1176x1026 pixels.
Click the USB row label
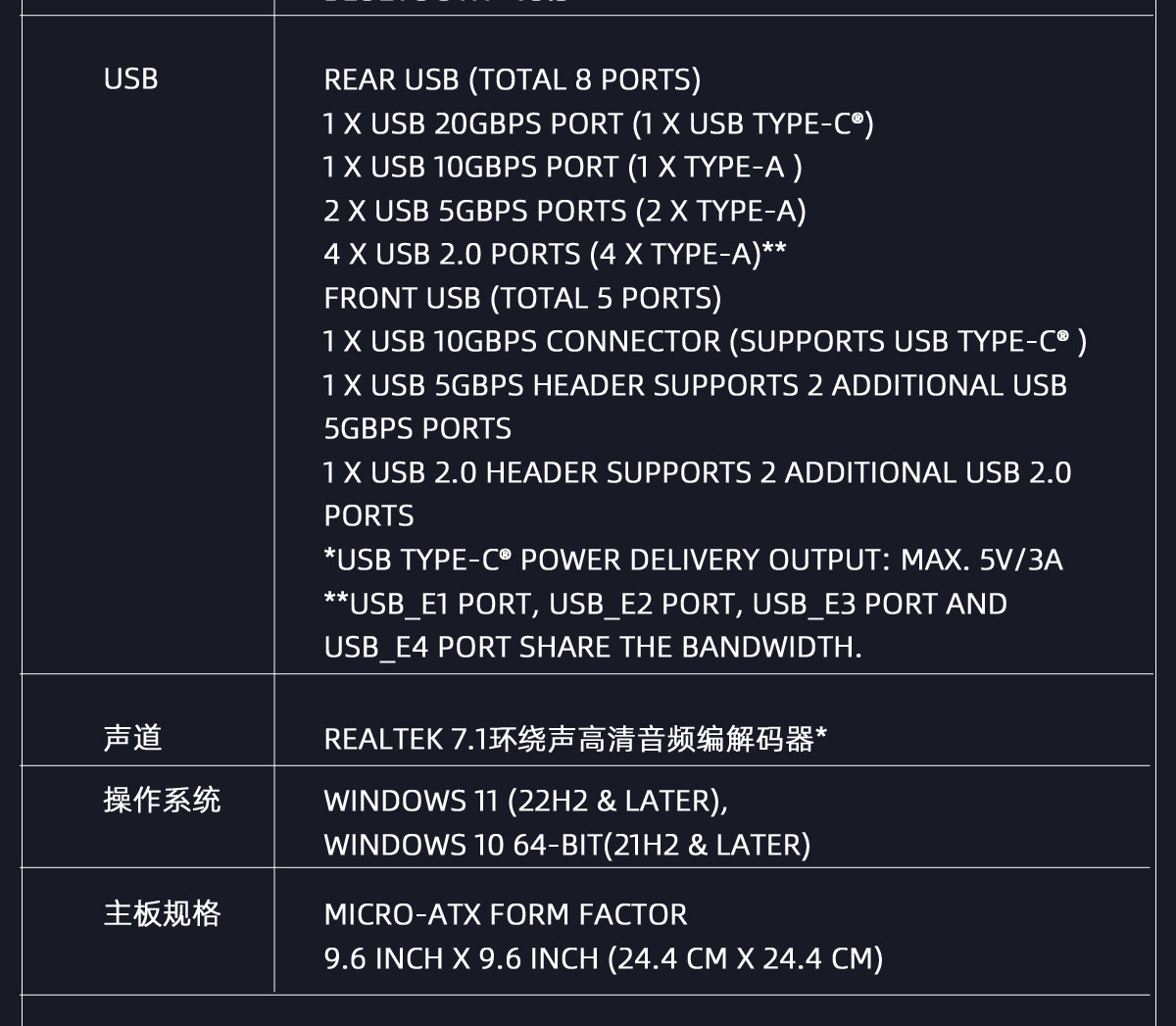pyautogui.click(x=130, y=79)
